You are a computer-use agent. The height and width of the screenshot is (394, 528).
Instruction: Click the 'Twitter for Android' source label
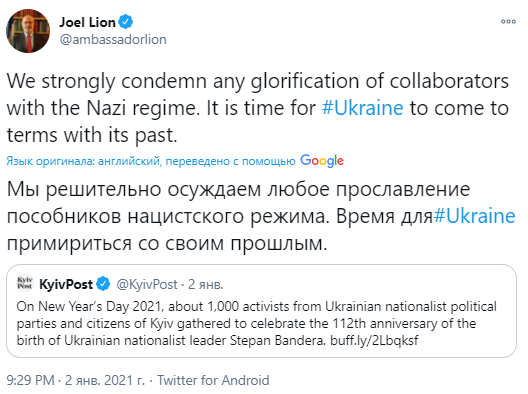tap(213, 381)
